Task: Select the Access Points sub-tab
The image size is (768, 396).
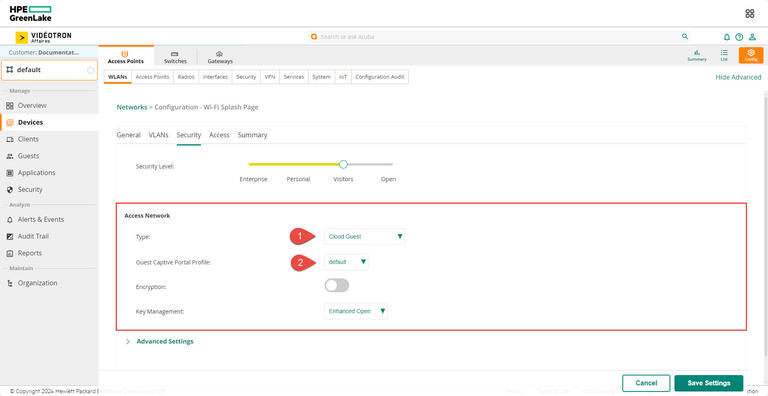Action: pos(152,77)
